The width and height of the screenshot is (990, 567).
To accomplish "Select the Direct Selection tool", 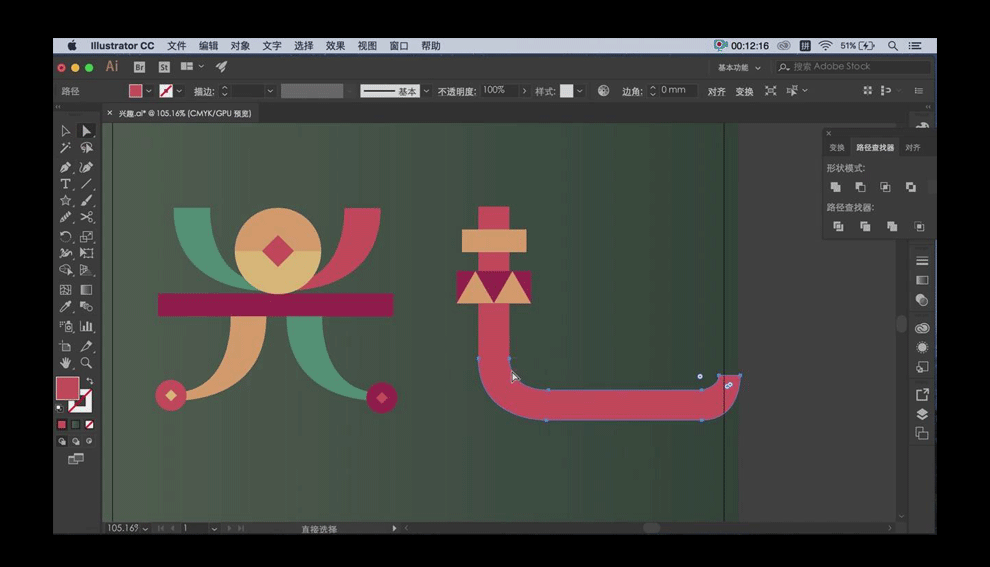I will click(87, 131).
